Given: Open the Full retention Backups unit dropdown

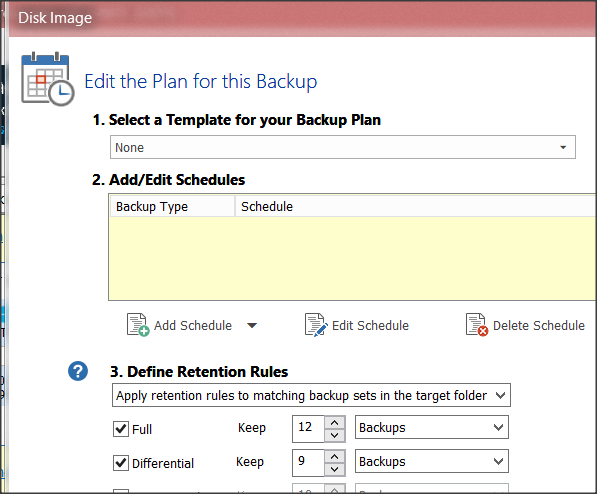Looking at the screenshot, I should (x=432, y=427).
